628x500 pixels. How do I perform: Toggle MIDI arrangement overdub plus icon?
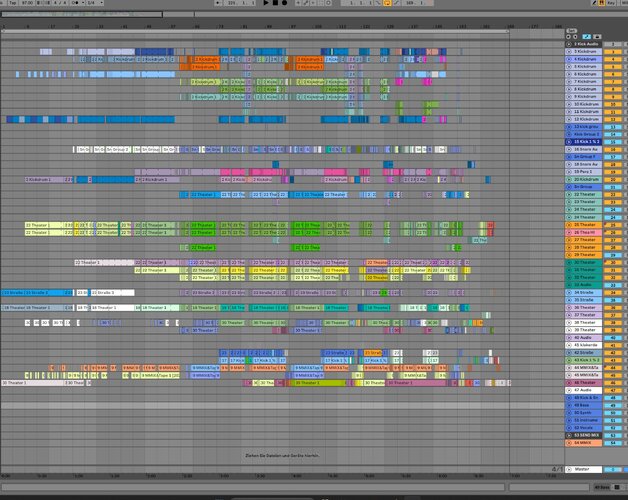click(x=298, y=3)
